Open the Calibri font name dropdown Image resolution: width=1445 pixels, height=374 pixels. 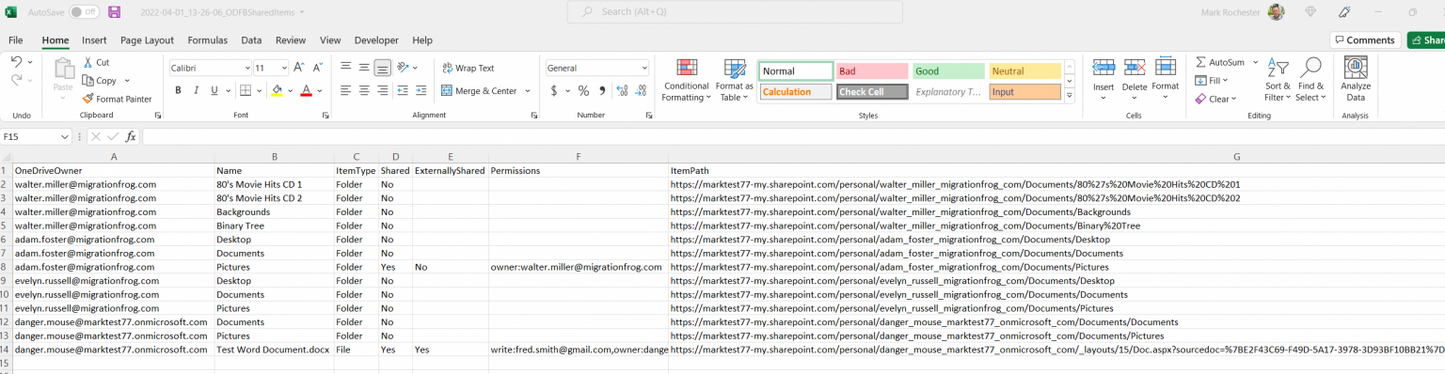point(247,68)
